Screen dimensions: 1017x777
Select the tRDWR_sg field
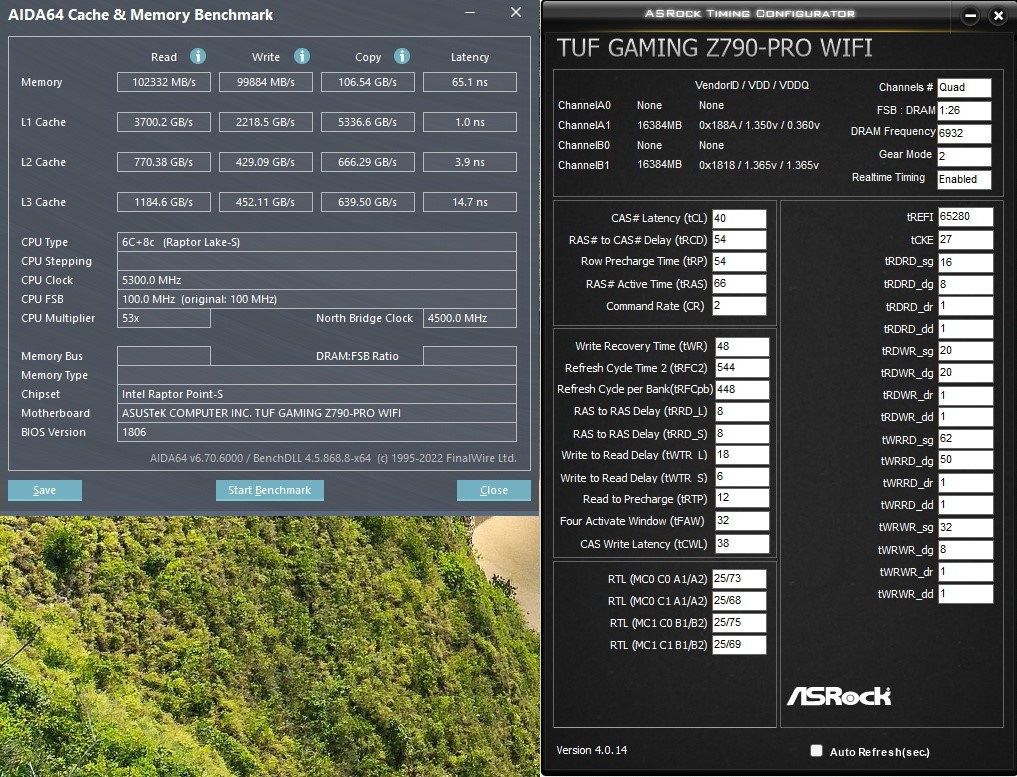965,351
